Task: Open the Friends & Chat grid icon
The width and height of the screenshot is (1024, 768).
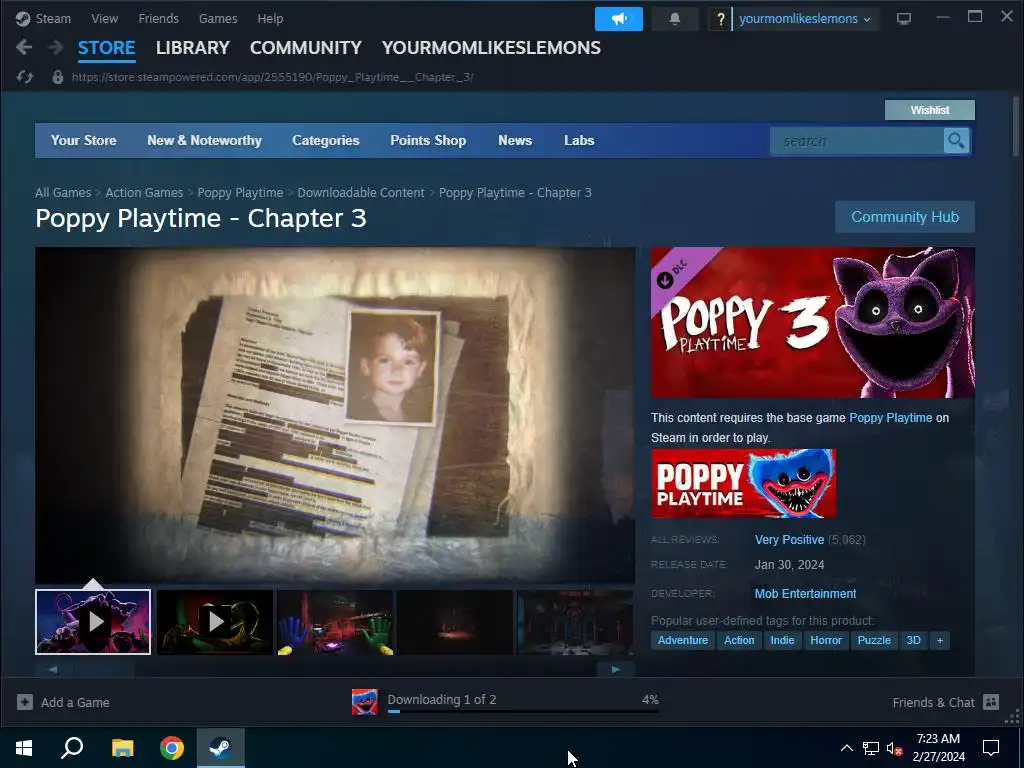Action: (991, 702)
